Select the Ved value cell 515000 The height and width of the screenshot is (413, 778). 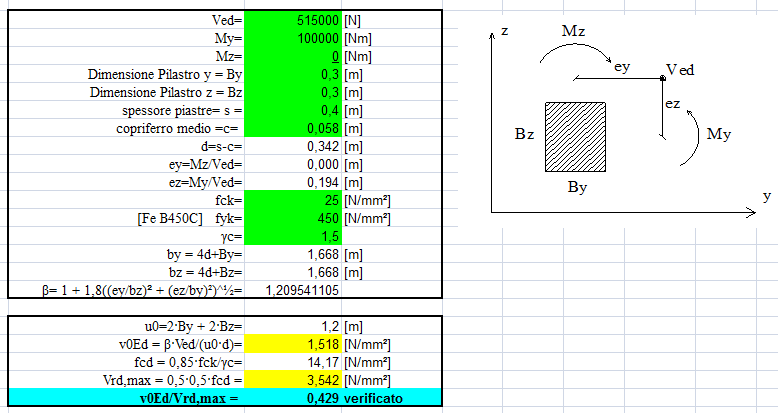pyautogui.click(x=293, y=20)
